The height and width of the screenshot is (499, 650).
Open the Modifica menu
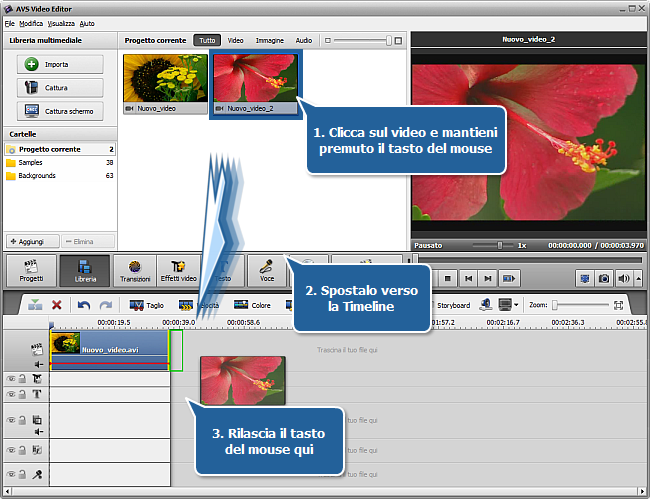click(31, 22)
